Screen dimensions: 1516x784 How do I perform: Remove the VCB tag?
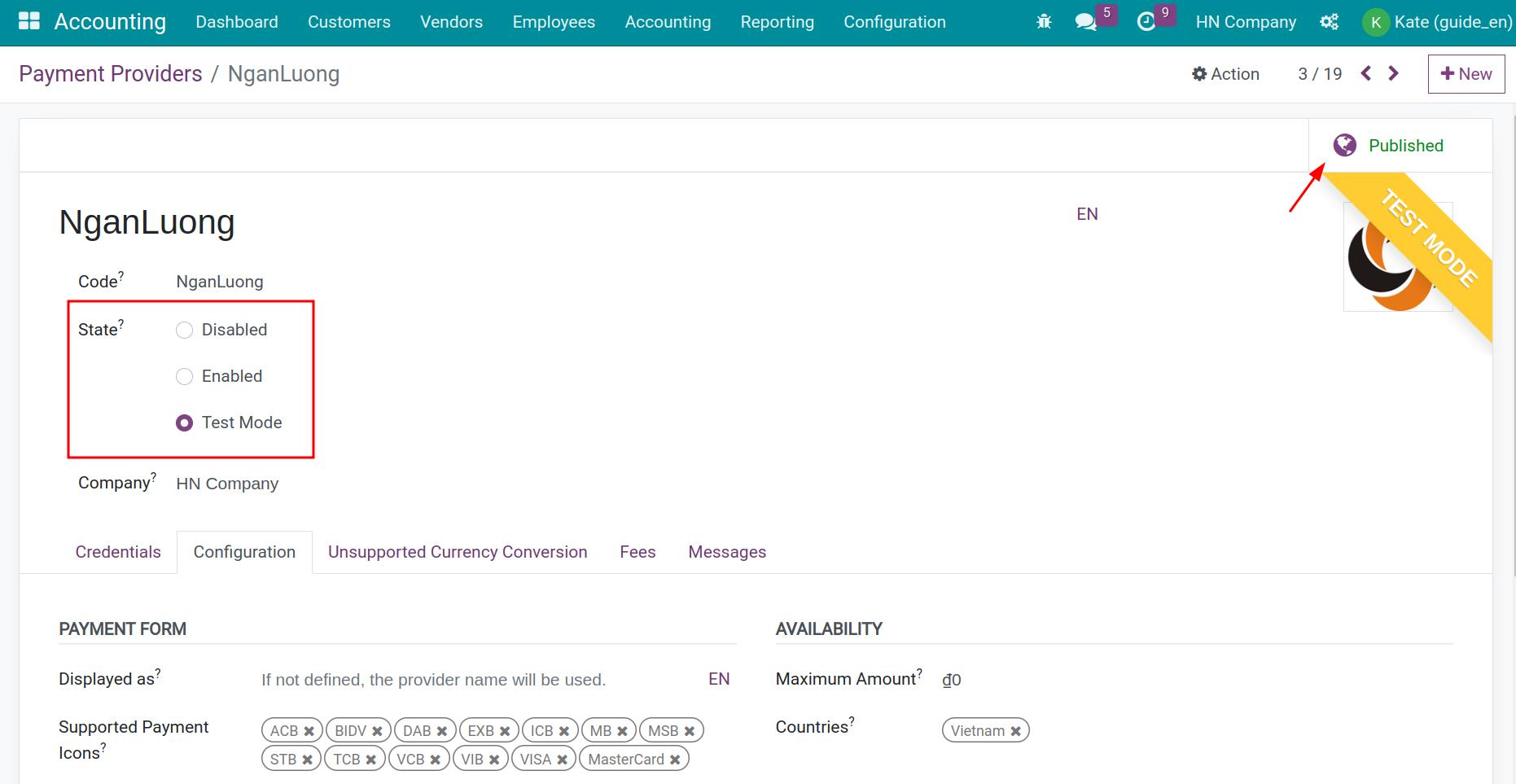tap(436, 760)
